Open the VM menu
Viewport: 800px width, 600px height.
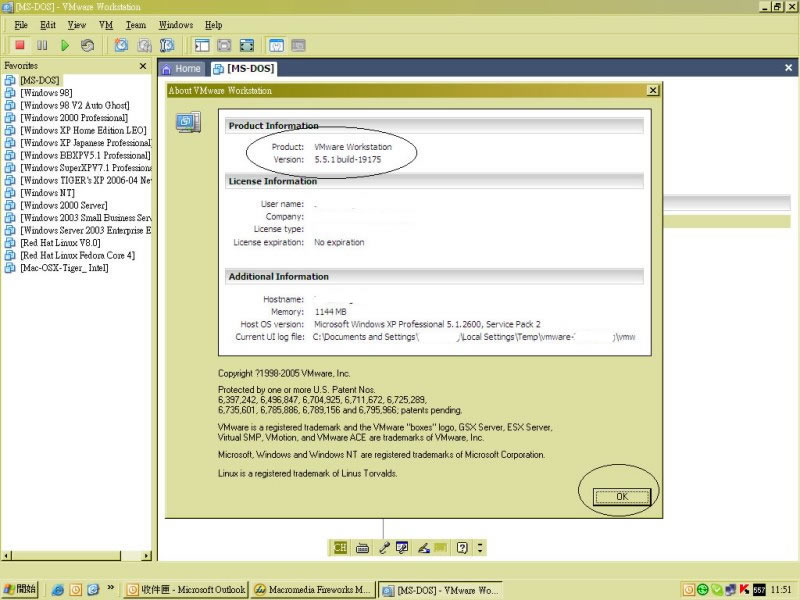pyautogui.click(x=106, y=24)
